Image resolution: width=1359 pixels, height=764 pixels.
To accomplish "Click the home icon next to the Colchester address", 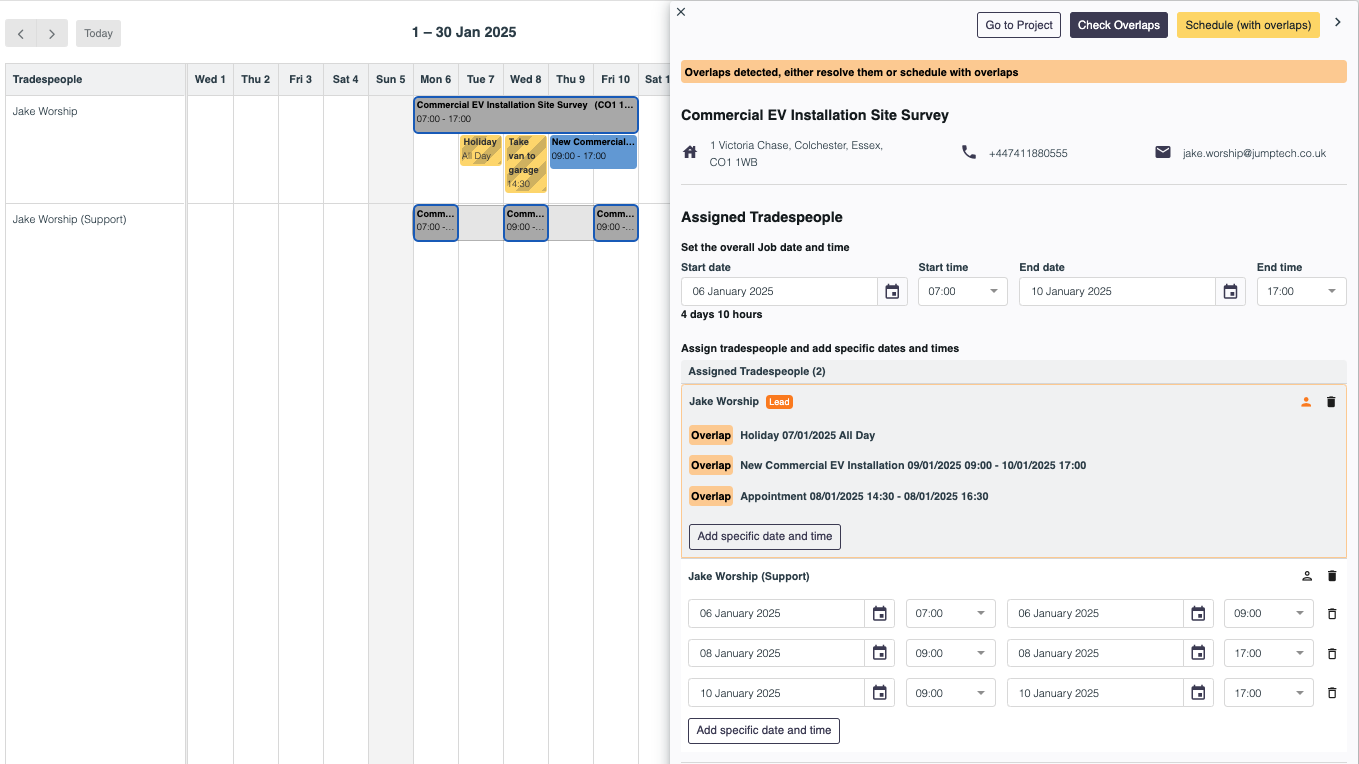I will [688, 152].
